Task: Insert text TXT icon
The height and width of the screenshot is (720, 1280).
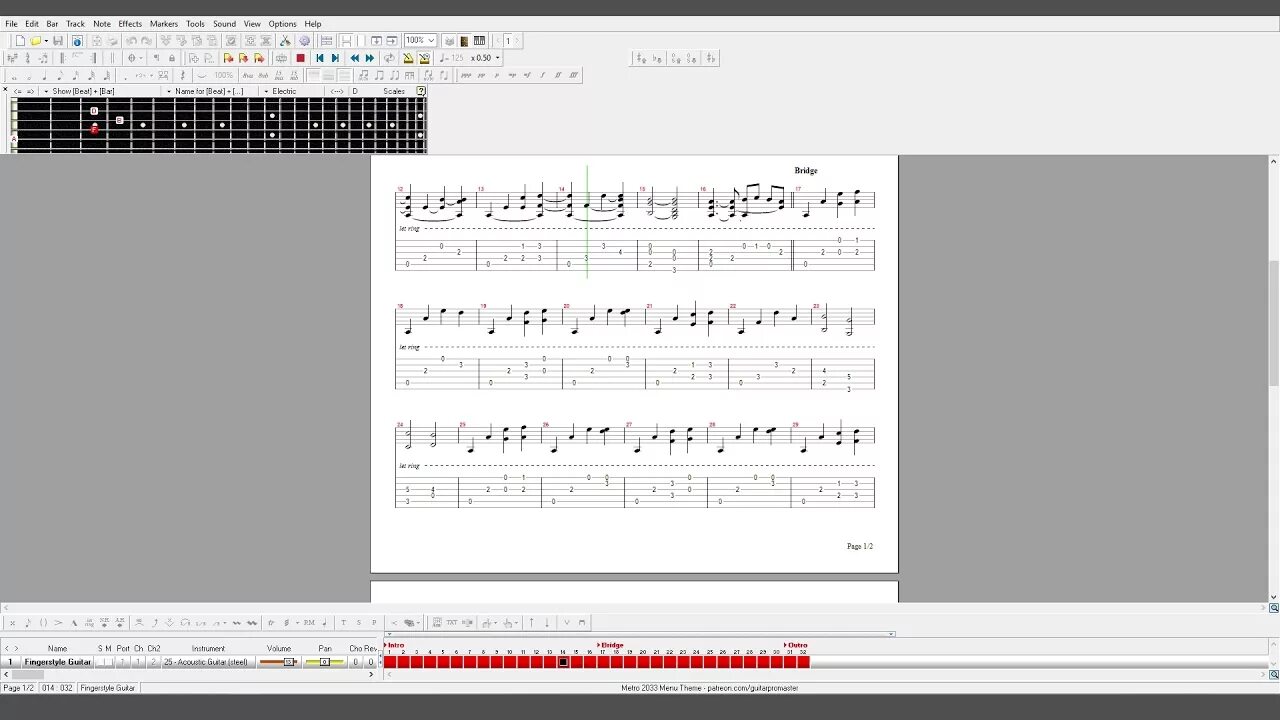Action: click(x=452, y=622)
